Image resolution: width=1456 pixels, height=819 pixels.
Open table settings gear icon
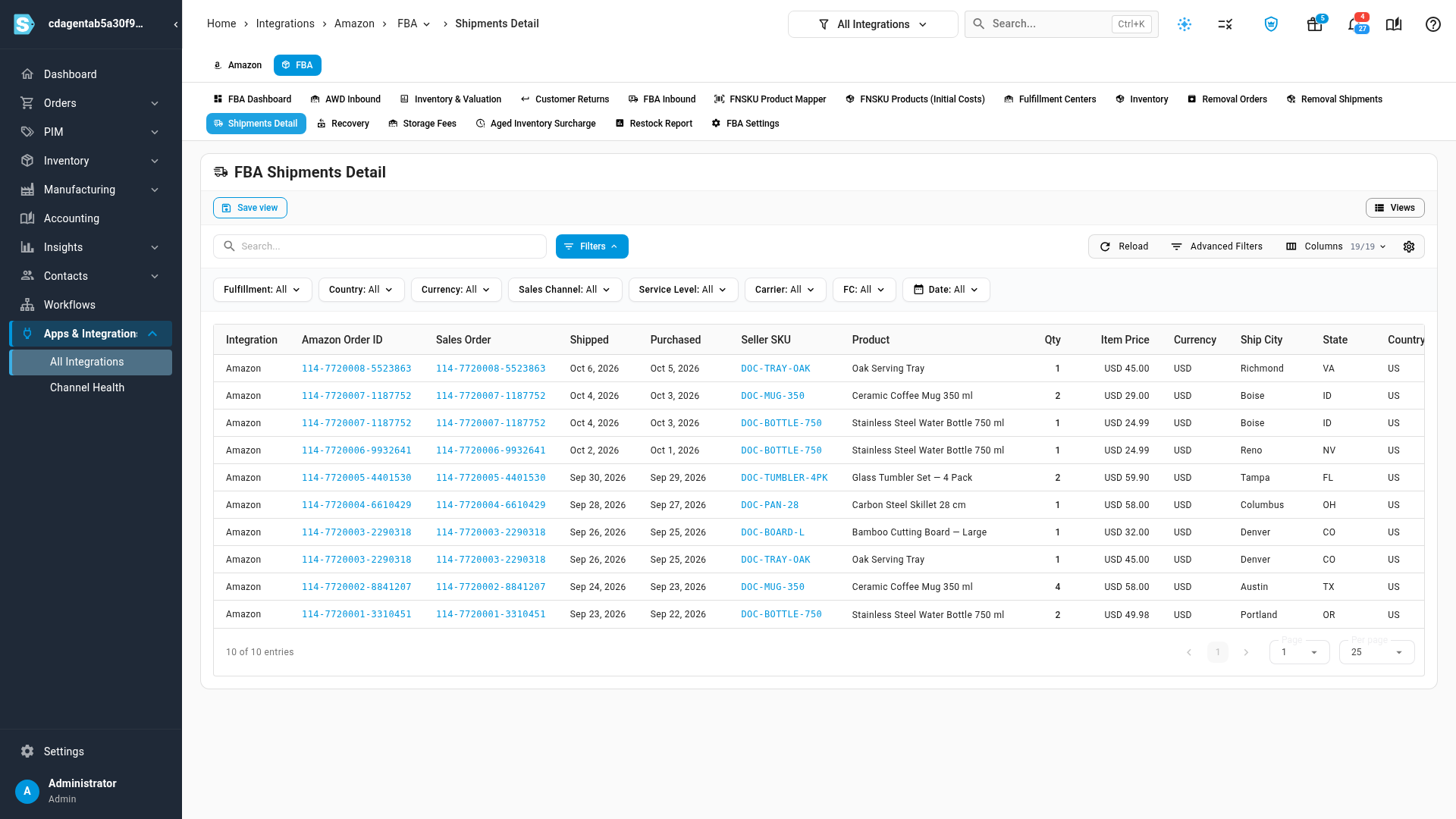pos(1409,246)
